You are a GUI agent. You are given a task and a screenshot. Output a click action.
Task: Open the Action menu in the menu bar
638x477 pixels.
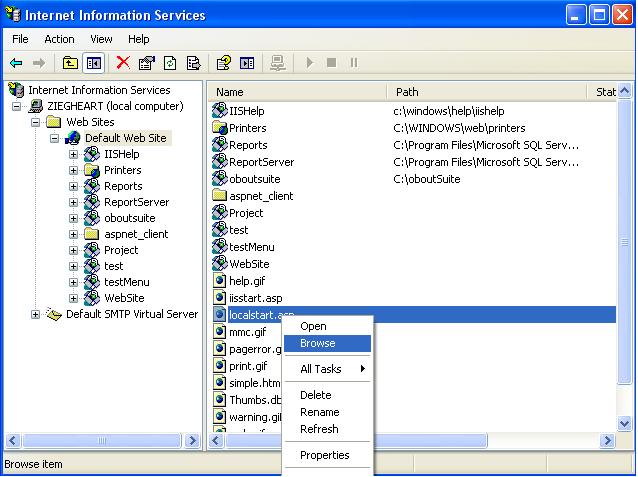click(59, 39)
